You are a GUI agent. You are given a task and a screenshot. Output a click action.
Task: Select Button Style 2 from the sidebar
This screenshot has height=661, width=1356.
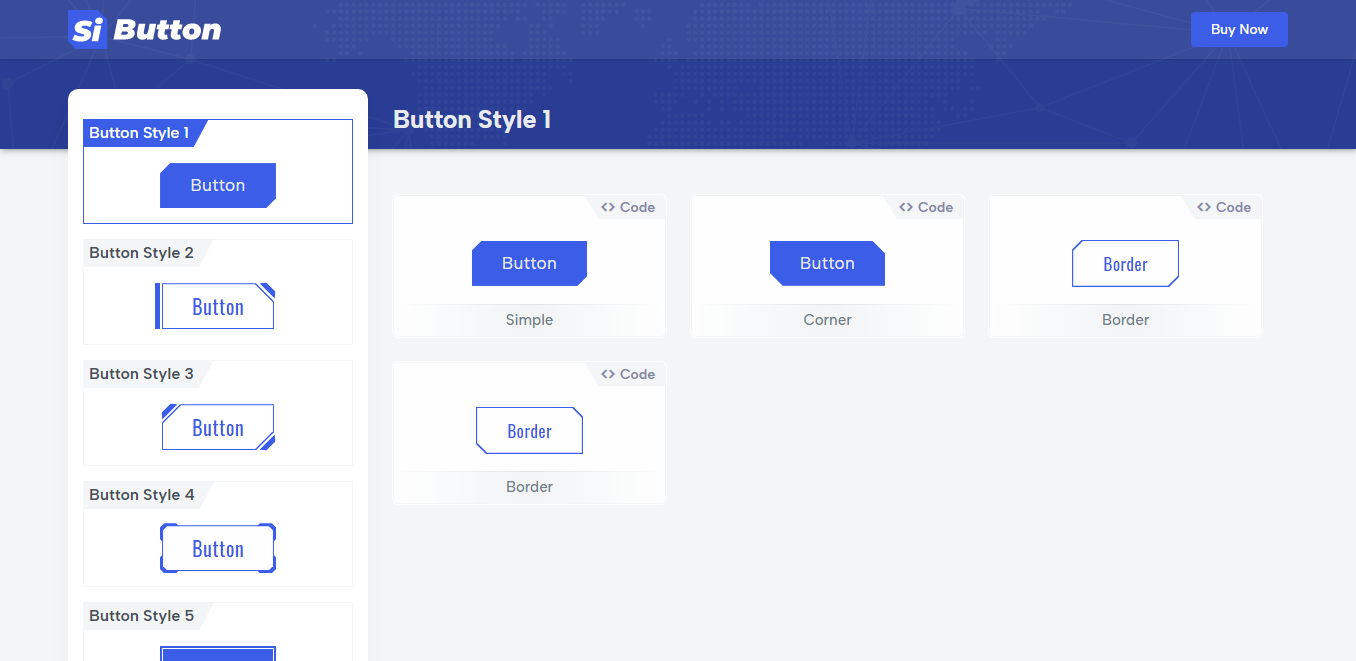click(x=217, y=291)
